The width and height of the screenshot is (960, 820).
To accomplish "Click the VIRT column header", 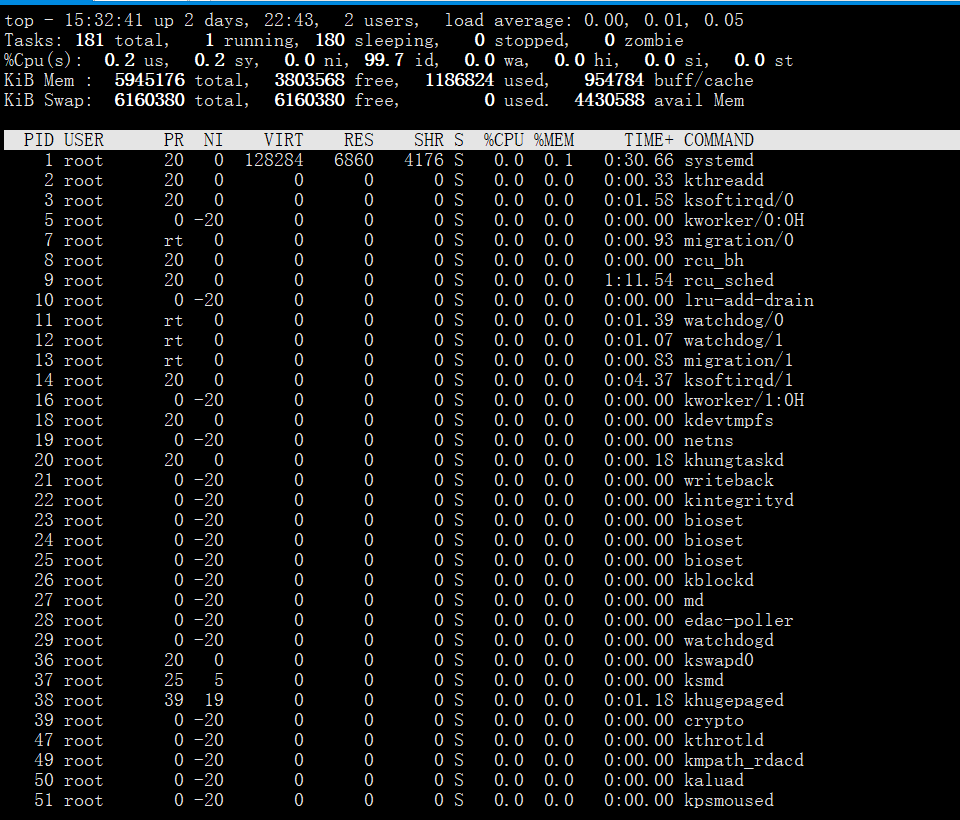I will point(283,140).
